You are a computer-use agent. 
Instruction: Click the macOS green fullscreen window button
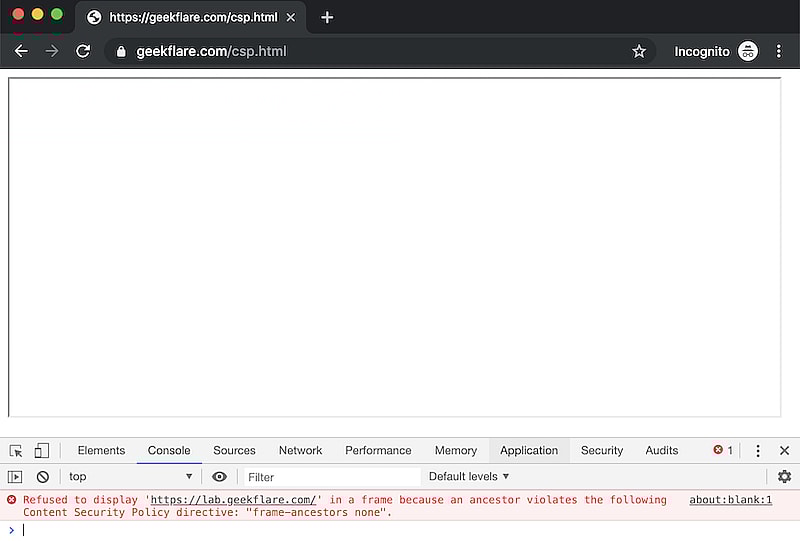(x=57, y=14)
